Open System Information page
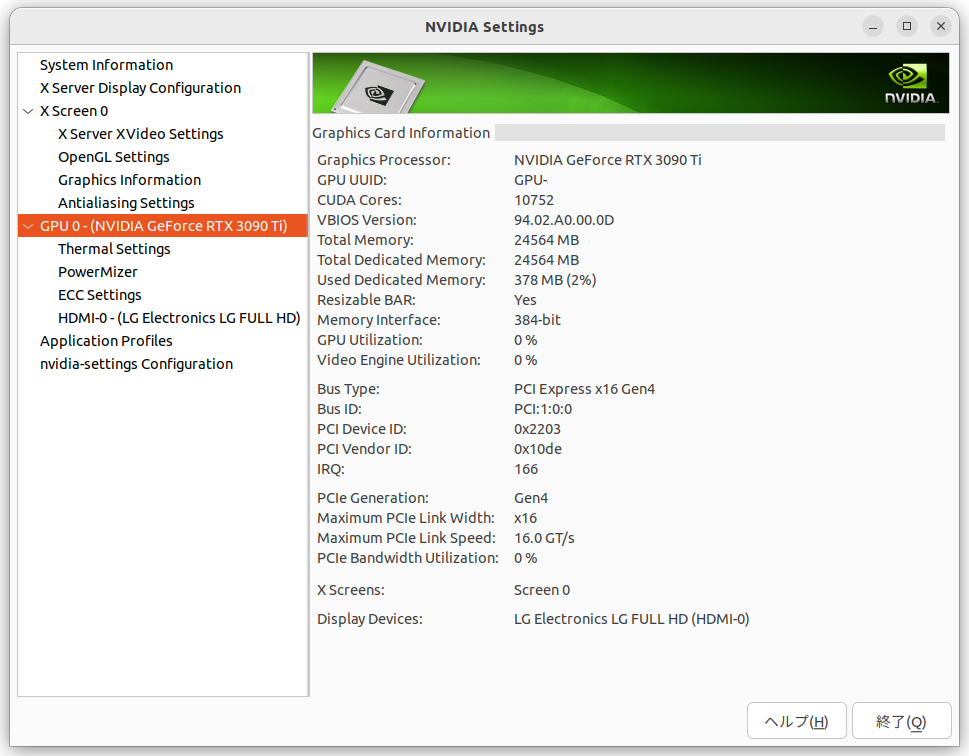This screenshot has height=756, width=969. click(x=106, y=65)
